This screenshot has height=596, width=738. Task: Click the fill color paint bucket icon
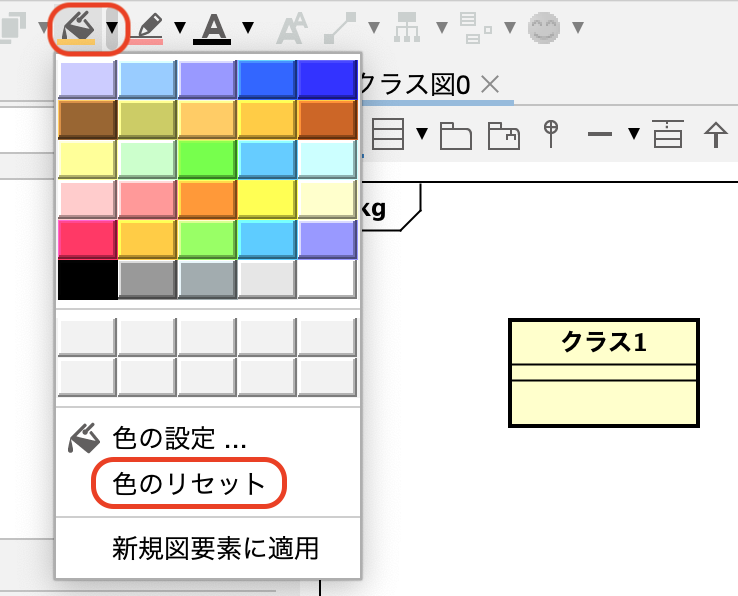[x=77, y=28]
